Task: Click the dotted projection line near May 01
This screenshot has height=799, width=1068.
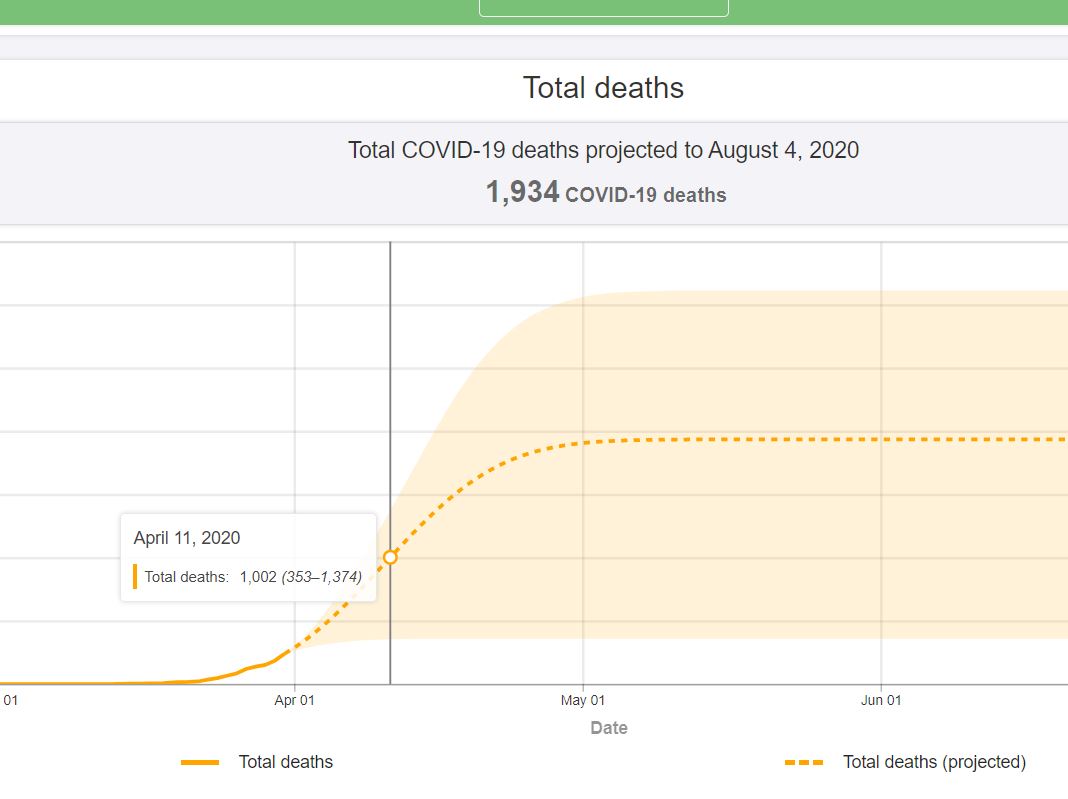Action: (582, 443)
